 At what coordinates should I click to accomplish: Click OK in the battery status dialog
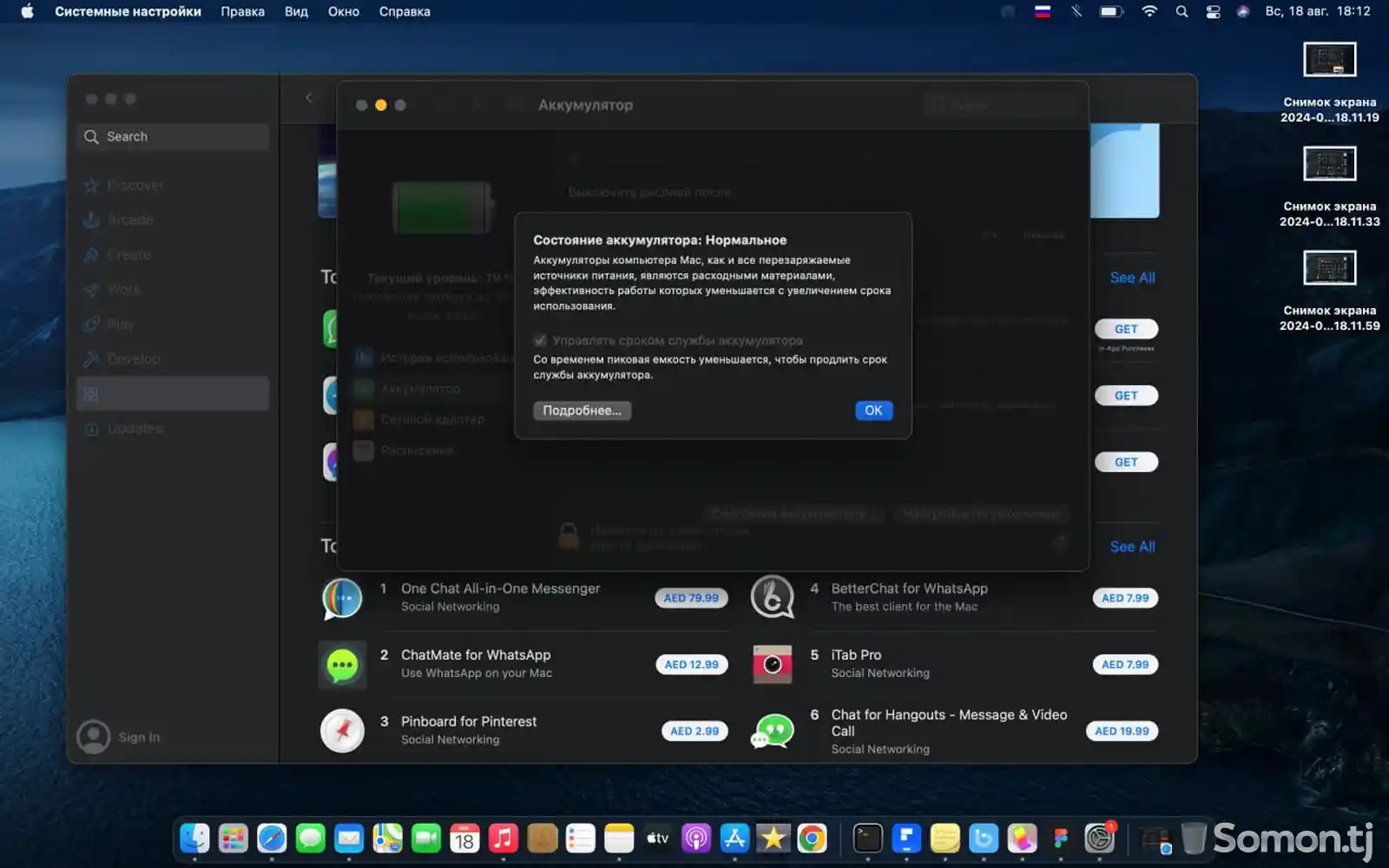[873, 411]
